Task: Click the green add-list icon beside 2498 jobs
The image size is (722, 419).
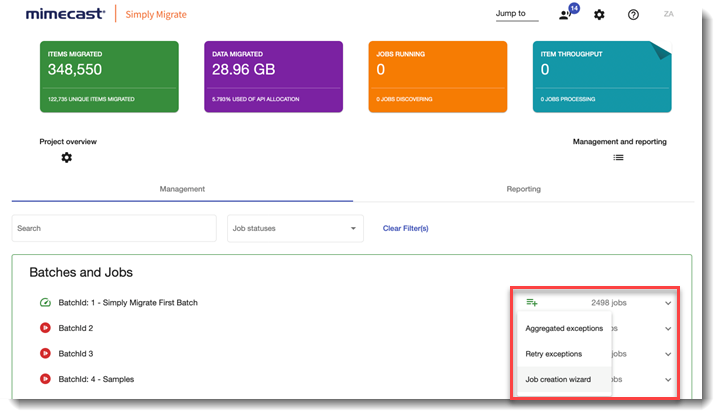Action: (x=532, y=302)
